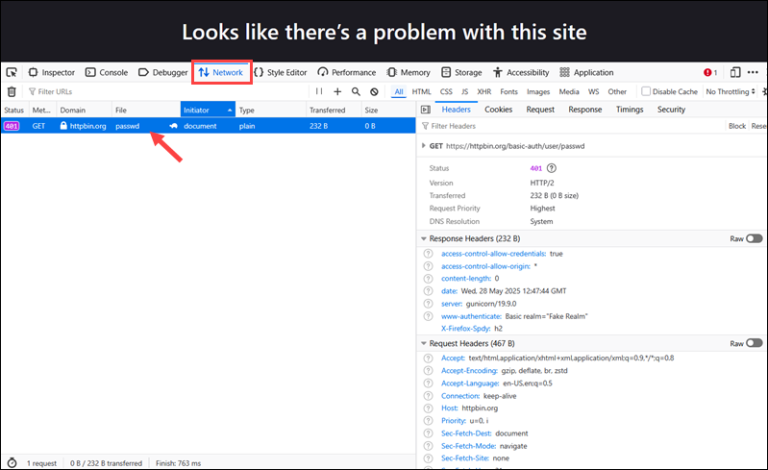Open the Application tab

pyautogui.click(x=586, y=72)
